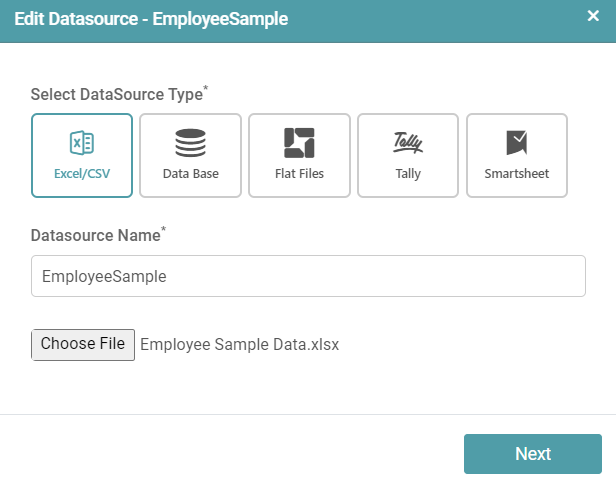This screenshot has width=616, height=485.
Task: Click the asterisk after 'Select DataSource Type'
Action: [x=206, y=89]
